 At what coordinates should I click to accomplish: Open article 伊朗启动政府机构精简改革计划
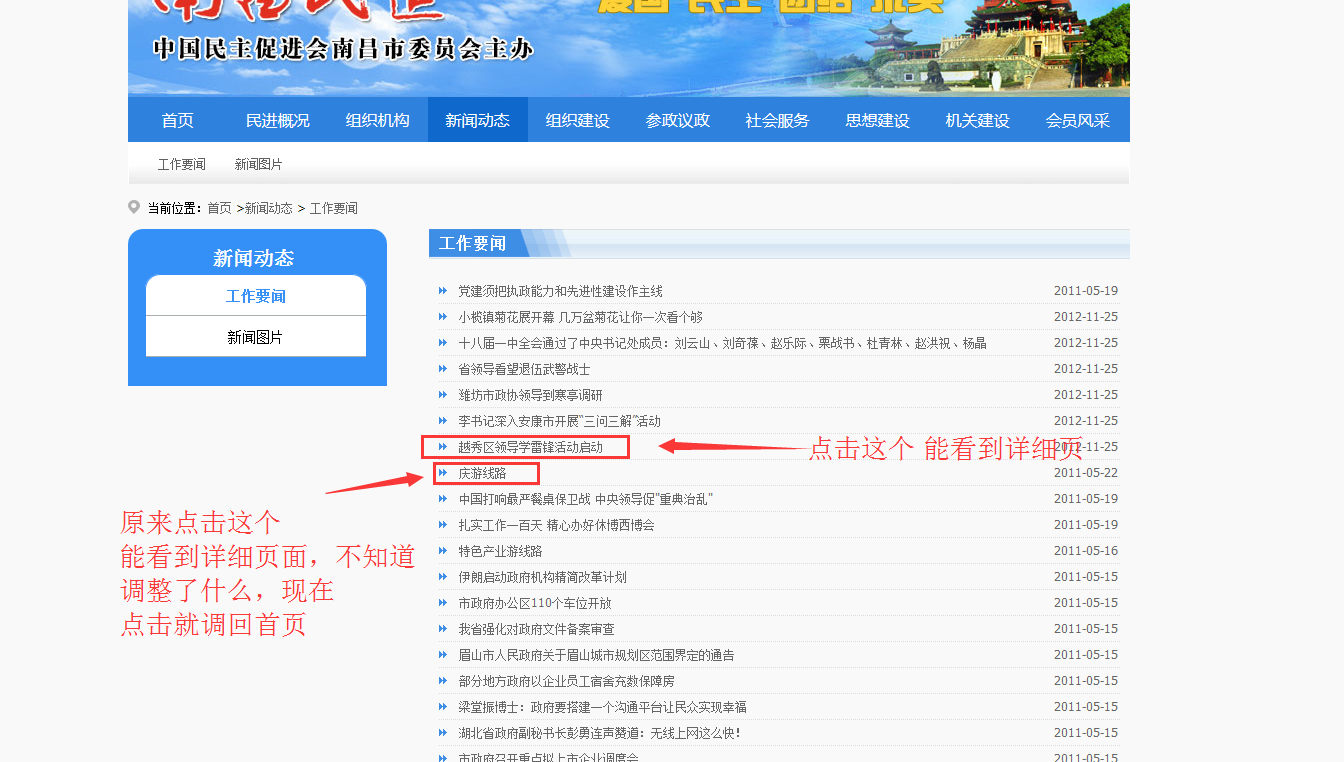(x=542, y=577)
